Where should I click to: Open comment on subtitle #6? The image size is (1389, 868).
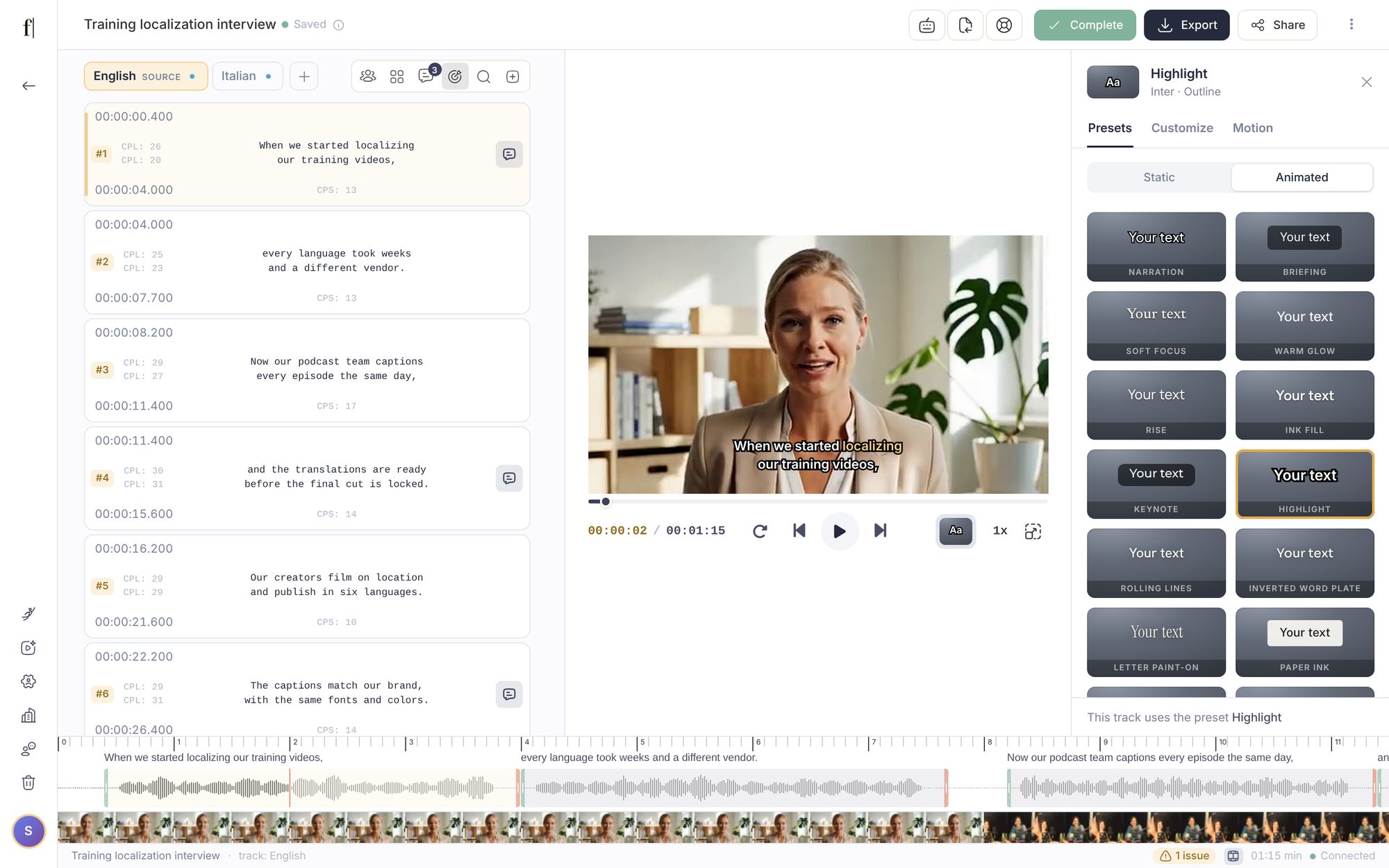509,694
